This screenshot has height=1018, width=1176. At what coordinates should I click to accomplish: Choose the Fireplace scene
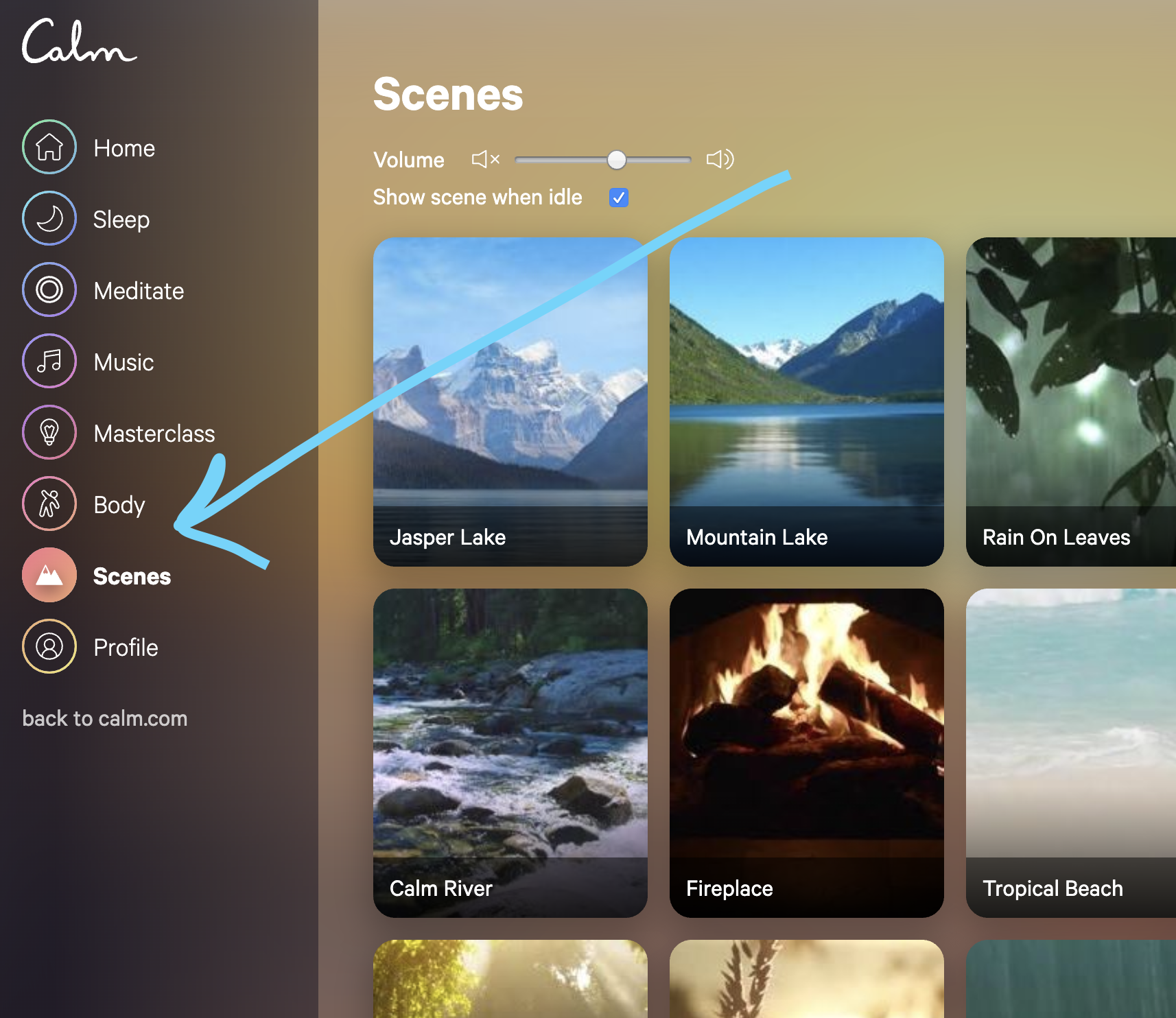click(x=807, y=753)
